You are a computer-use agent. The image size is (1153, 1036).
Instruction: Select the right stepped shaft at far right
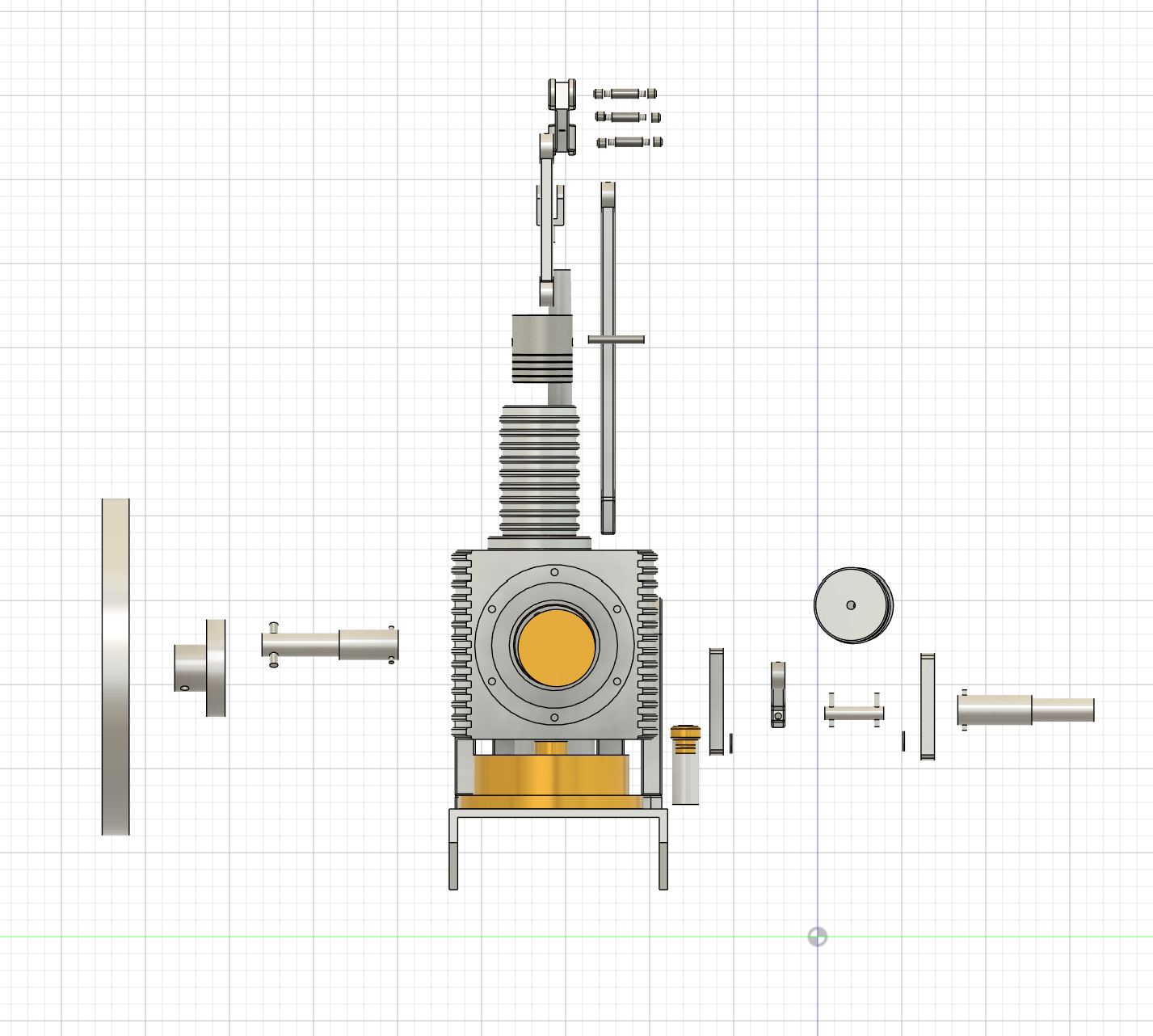[x=1026, y=710]
